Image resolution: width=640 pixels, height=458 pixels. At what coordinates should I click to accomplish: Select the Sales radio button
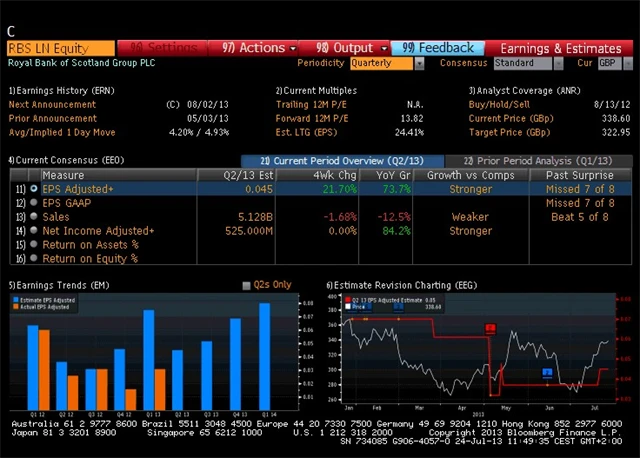(34, 216)
